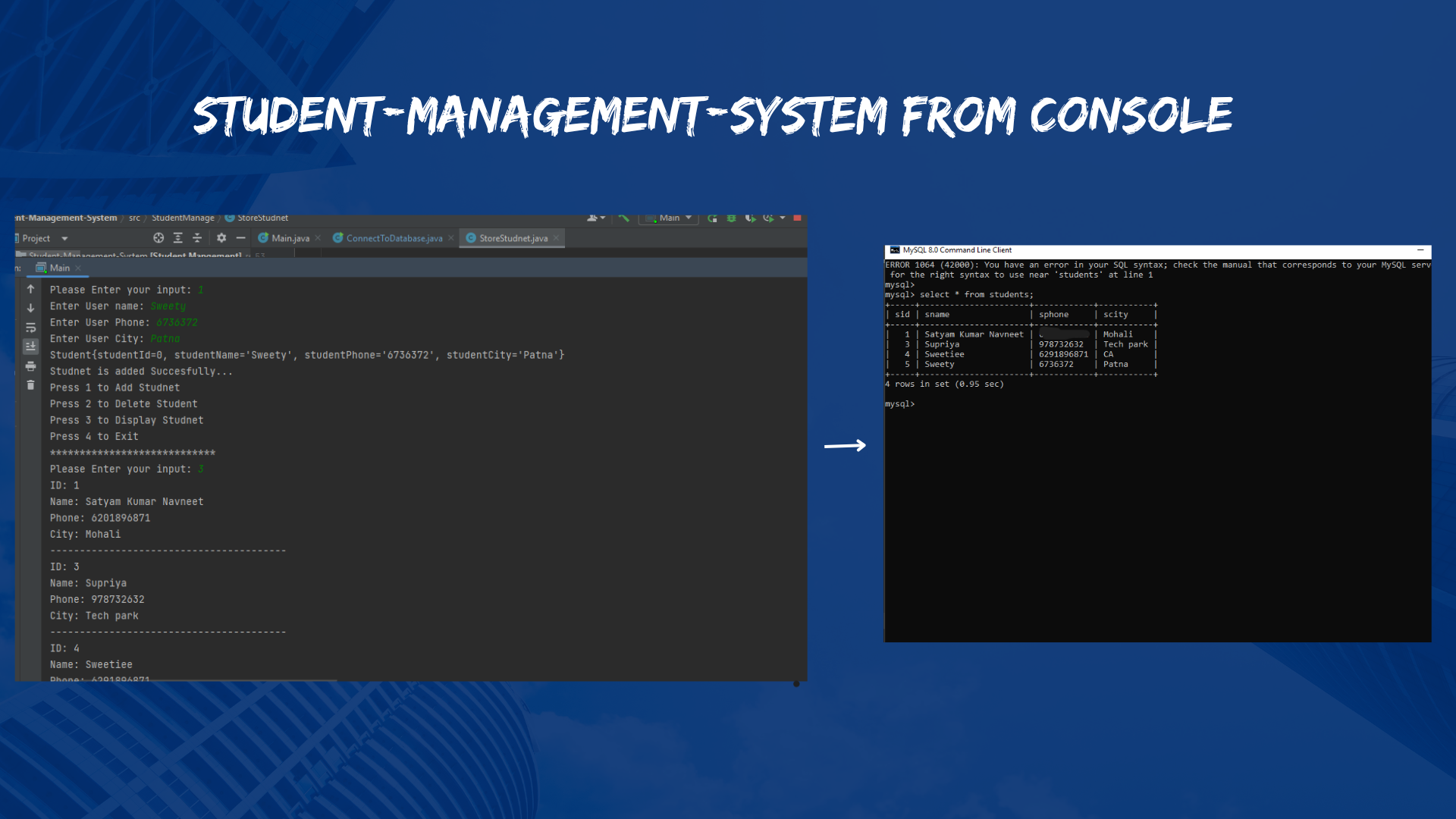The image size is (1456, 819).
Task: Close the StoreStudnet.java tab
Action: (x=557, y=238)
